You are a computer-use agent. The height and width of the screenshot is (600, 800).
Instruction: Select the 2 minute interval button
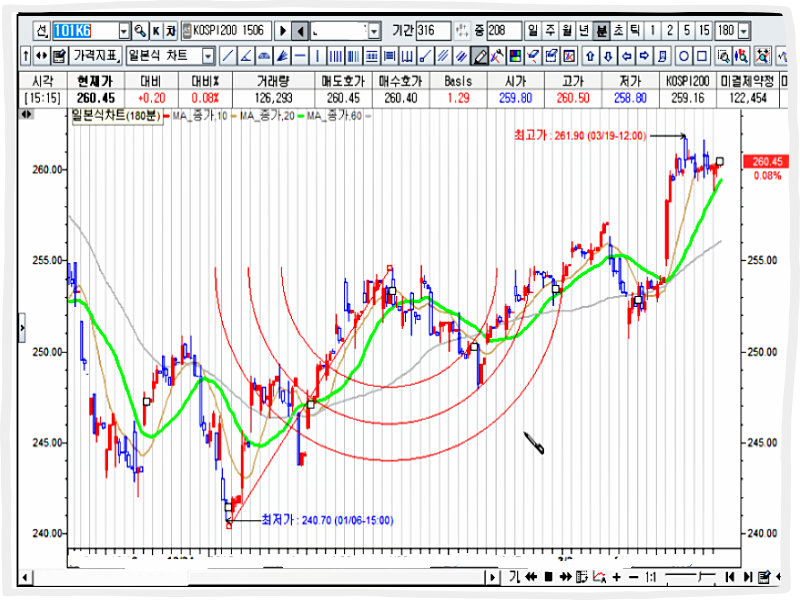click(670, 31)
